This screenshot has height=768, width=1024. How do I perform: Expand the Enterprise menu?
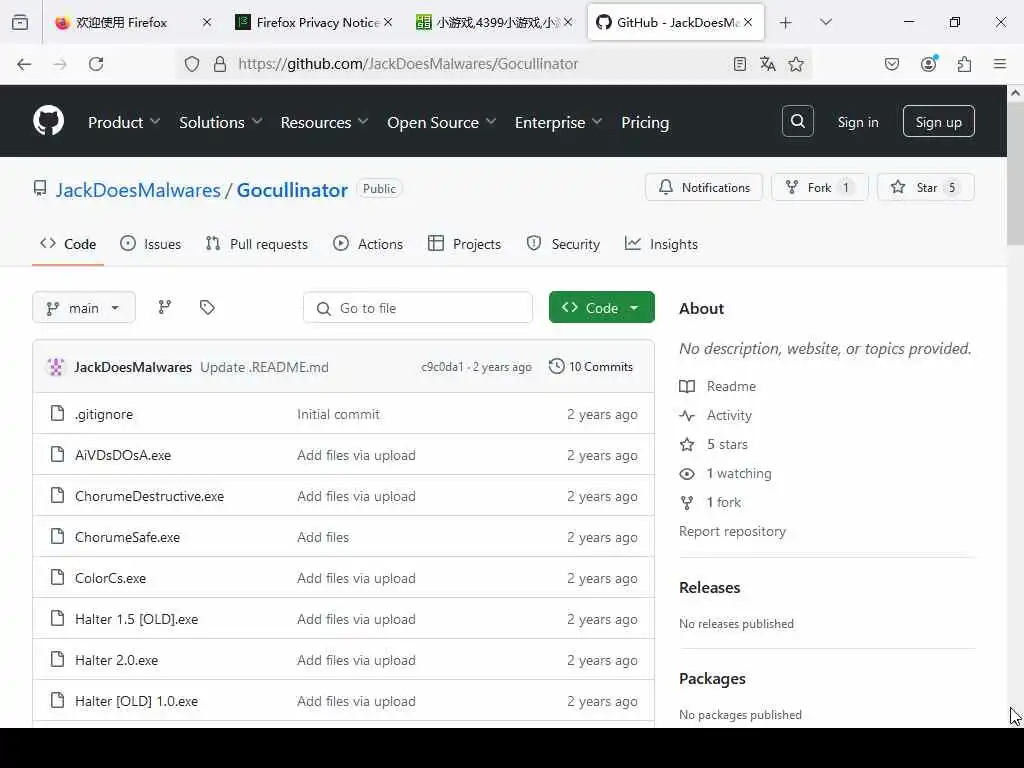[x=558, y=122]
